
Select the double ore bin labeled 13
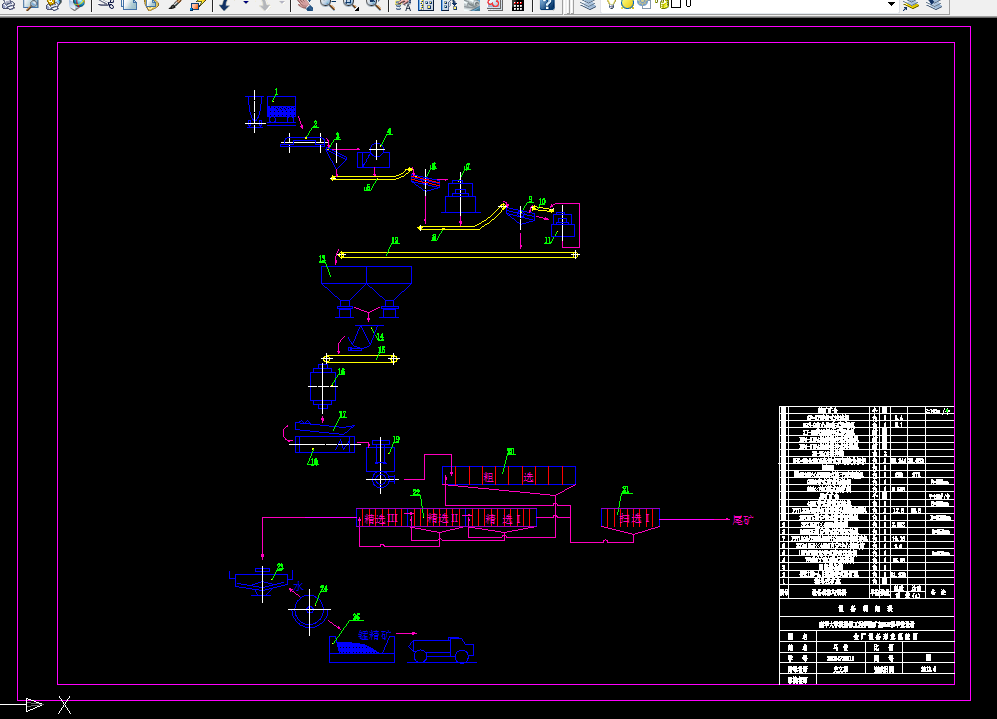(366, 291)
